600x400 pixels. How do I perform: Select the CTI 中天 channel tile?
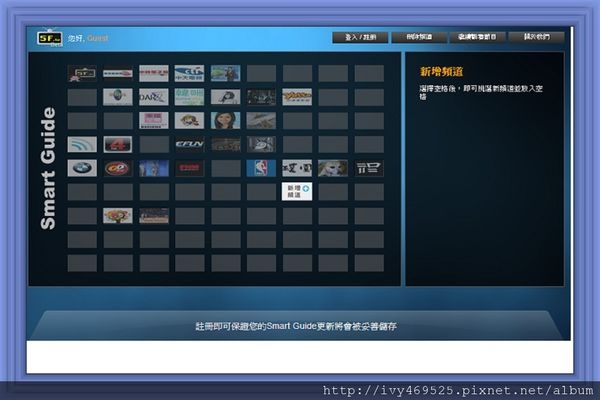[x=189, y=73]
